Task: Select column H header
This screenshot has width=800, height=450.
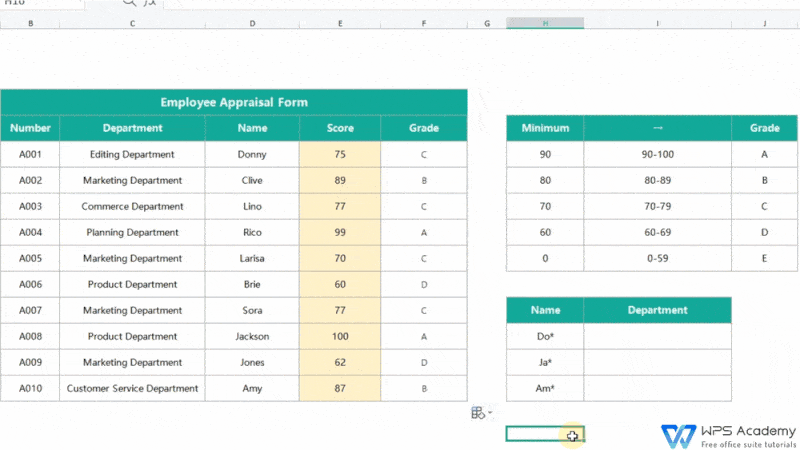Action: 545,22
